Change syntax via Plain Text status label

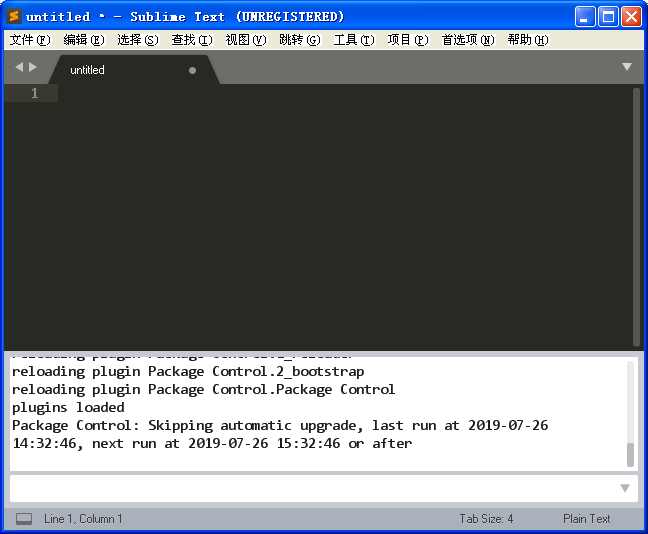tap(586, 519)
